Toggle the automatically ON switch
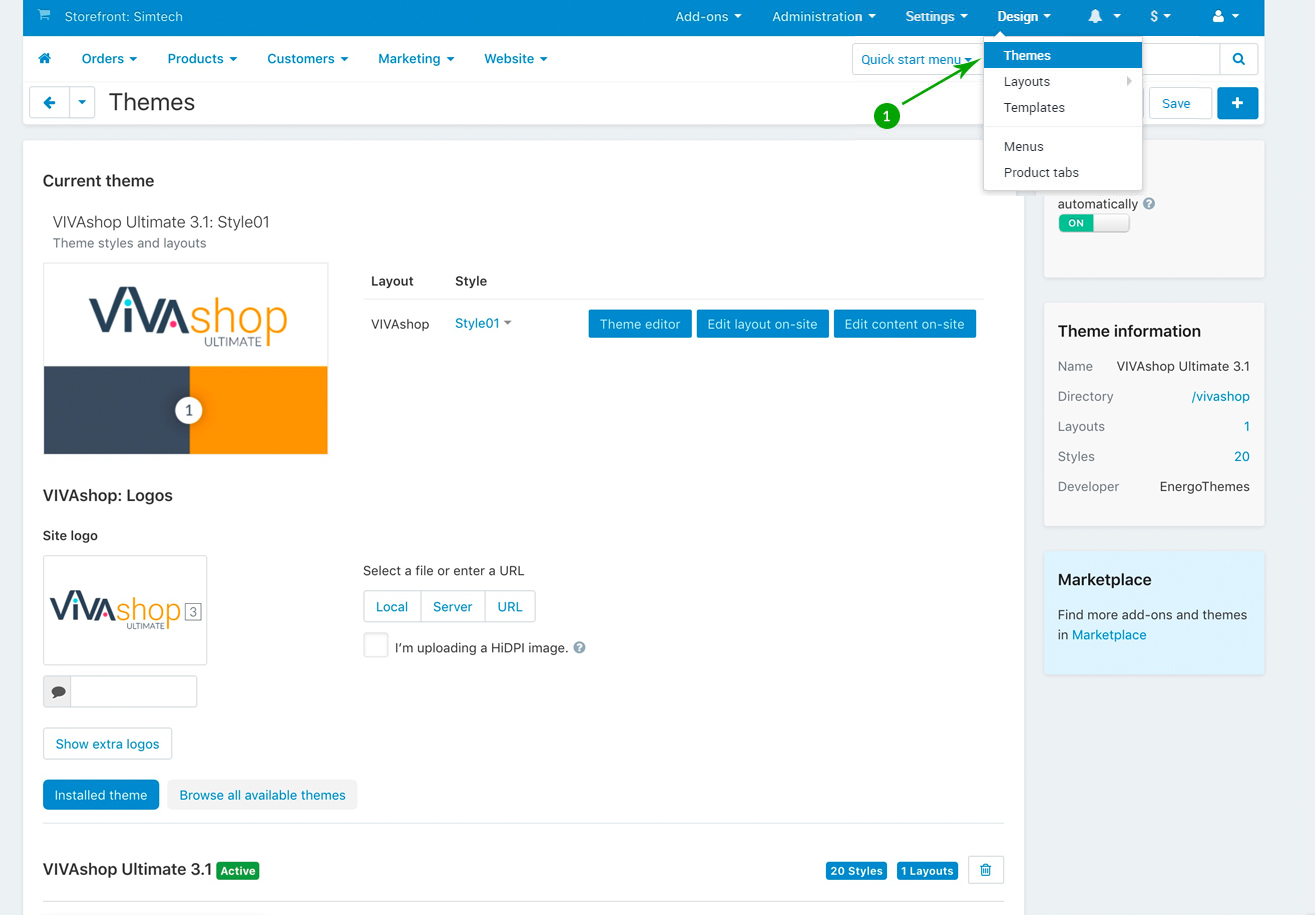This screenshot has width=1315, height=915. coord(1094,223)
